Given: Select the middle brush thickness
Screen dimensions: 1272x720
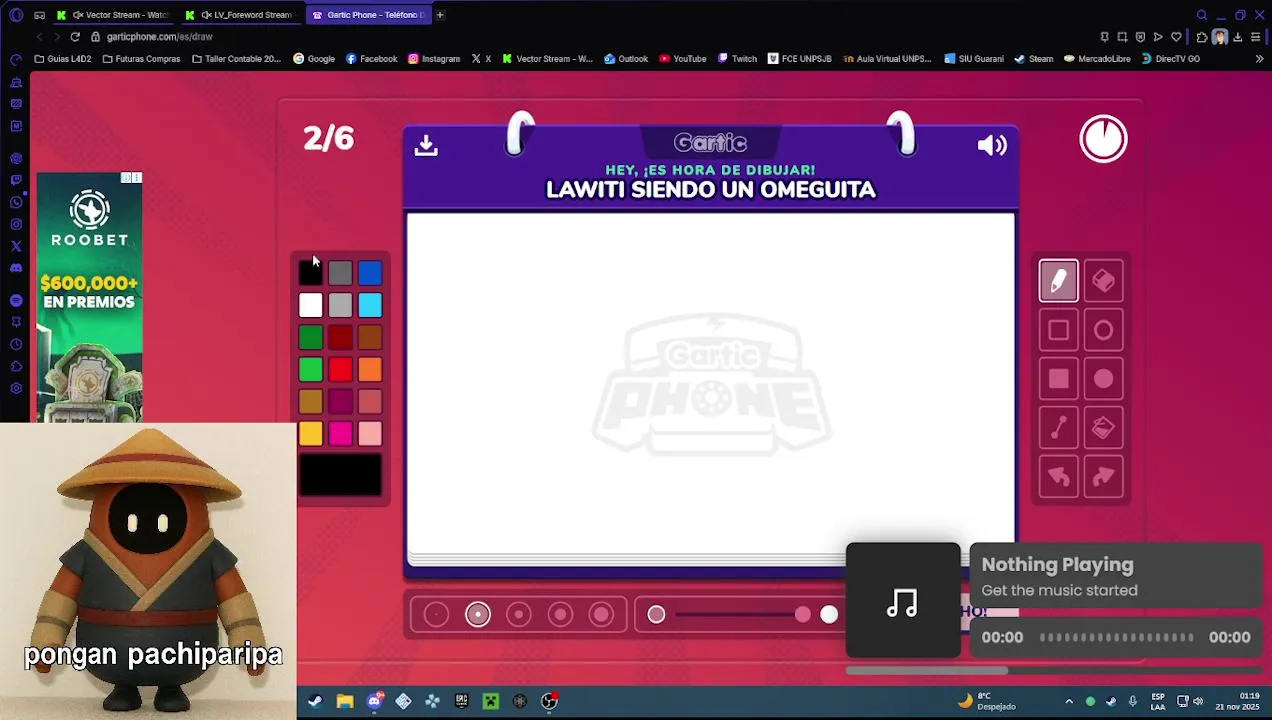Looking at the screenshot, I should (x=519, y=615).
